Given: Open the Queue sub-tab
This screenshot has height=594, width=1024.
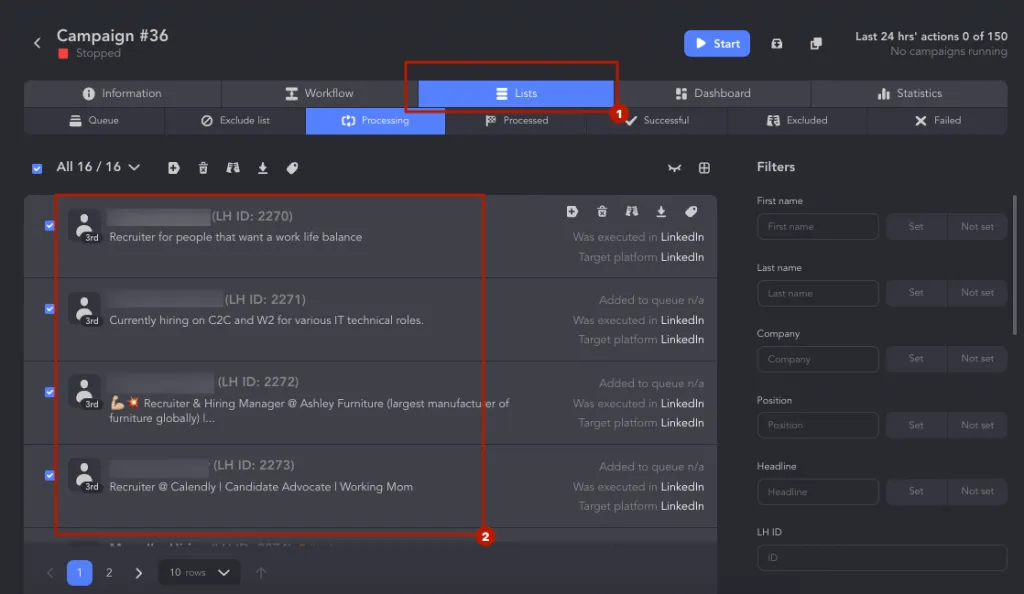Looking at the screenshot, I should tap(94, 121).
